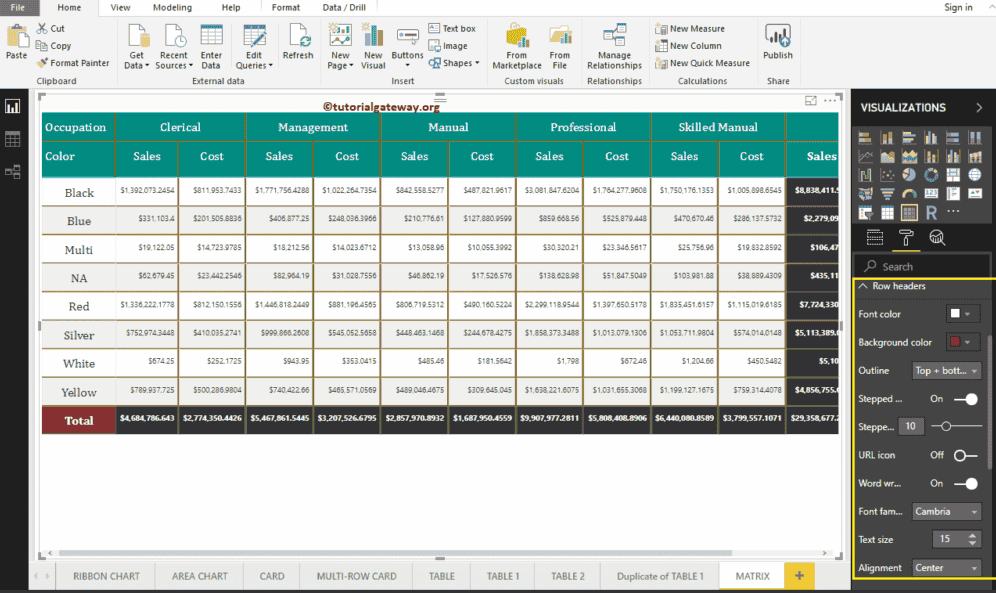The height and width of the screenshot is (593, 996).
Task: Open the Outline dropdown
Action: click(x=946, y=370)
